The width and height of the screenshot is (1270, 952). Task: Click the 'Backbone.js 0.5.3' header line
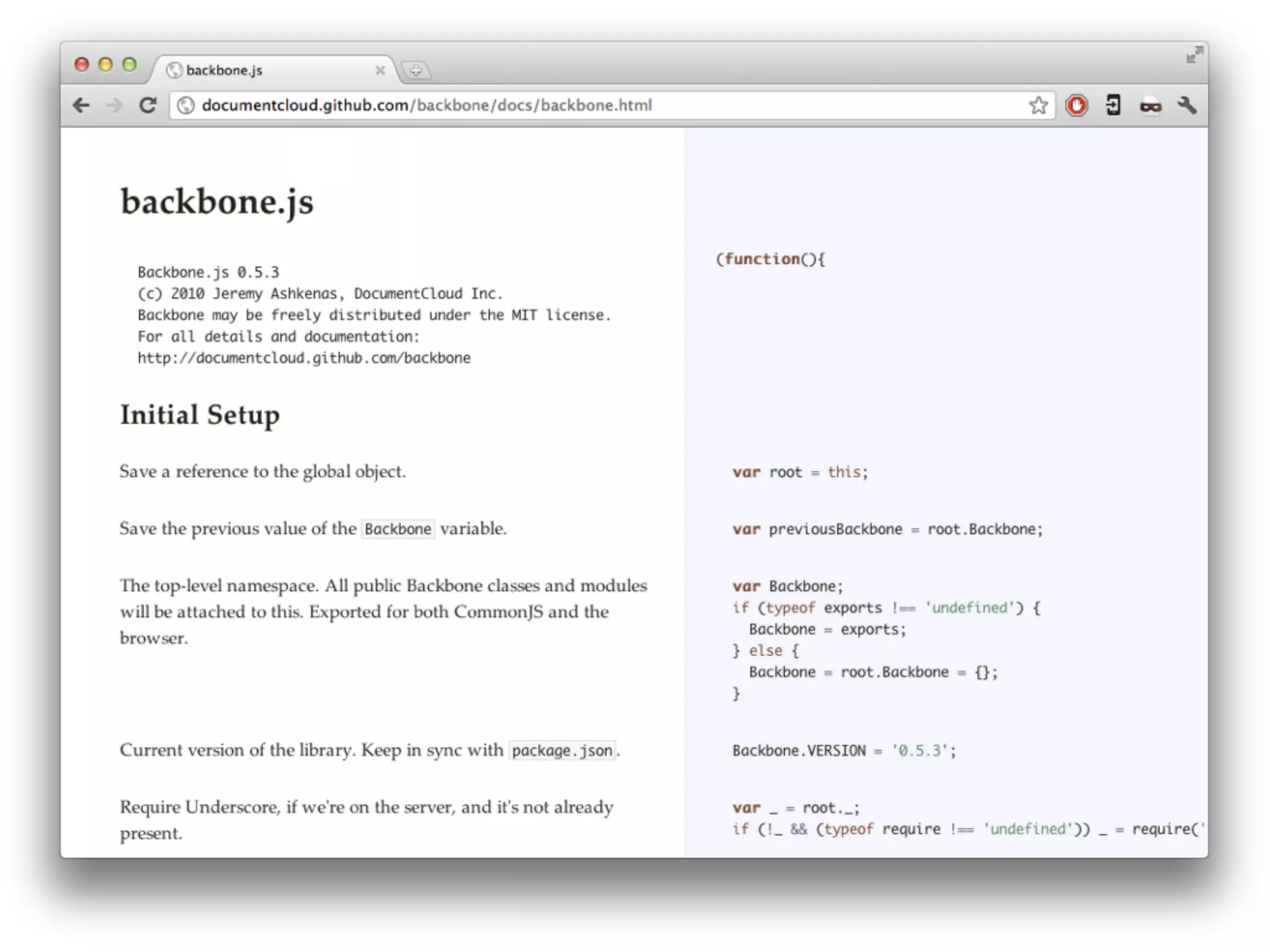coord(208,273)
